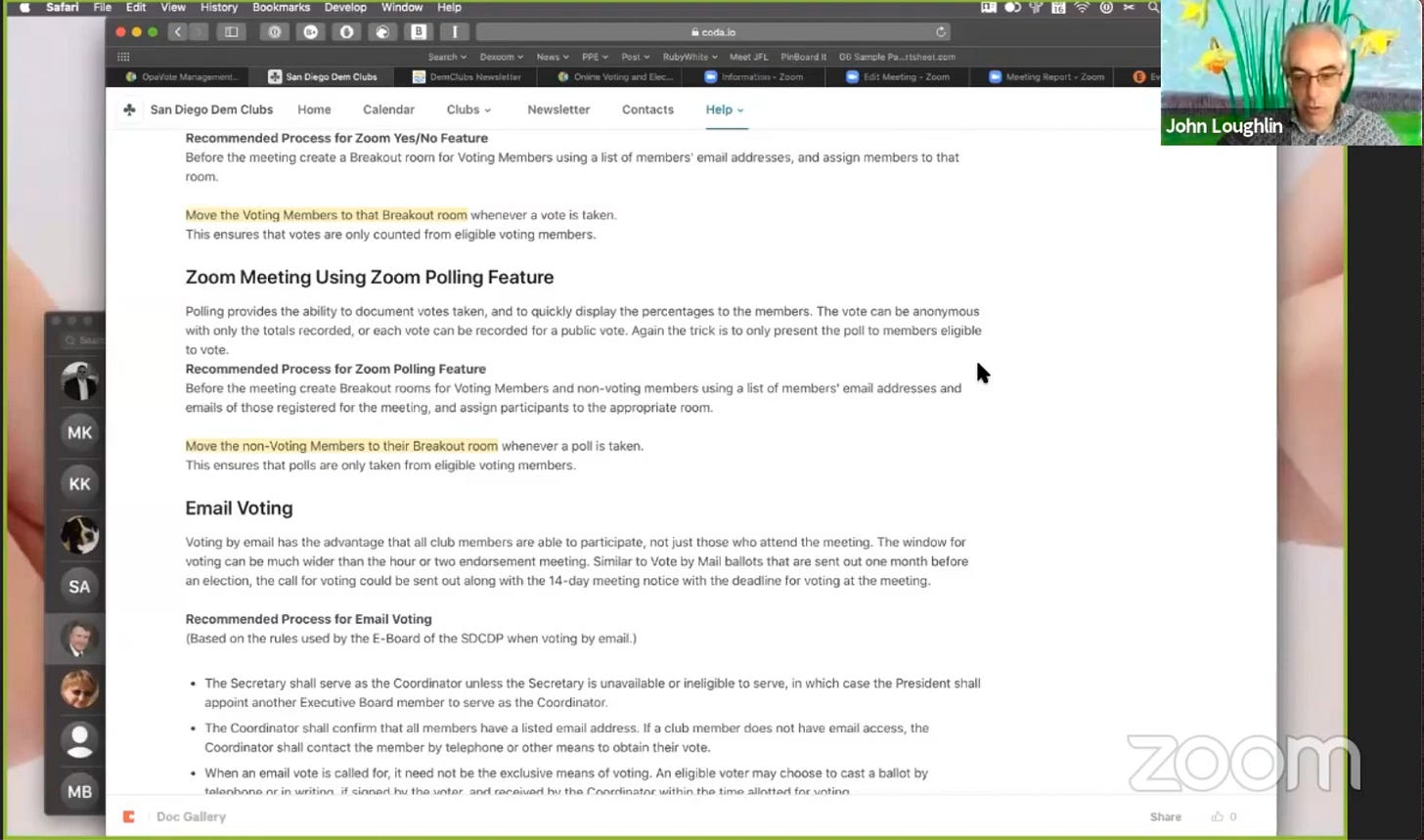Open the Help dropdown menu
The height and width of the screenshot is (840, 1424).
click(725, 110)
